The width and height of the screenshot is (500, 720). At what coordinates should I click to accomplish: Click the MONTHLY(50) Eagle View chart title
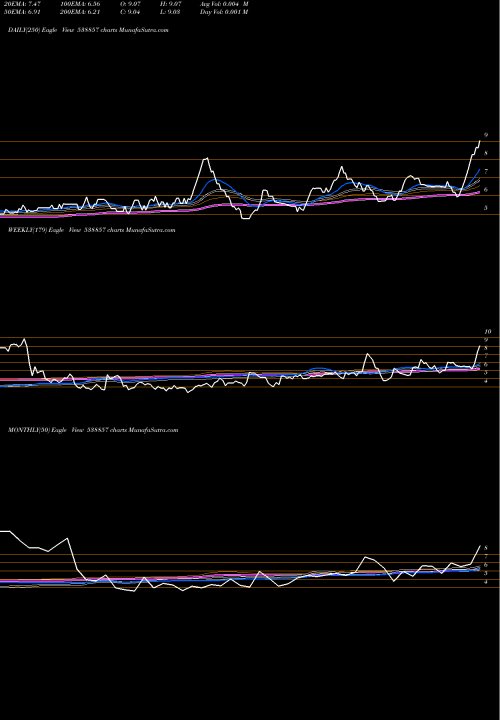pyautogui.click(x=93, y=430)
